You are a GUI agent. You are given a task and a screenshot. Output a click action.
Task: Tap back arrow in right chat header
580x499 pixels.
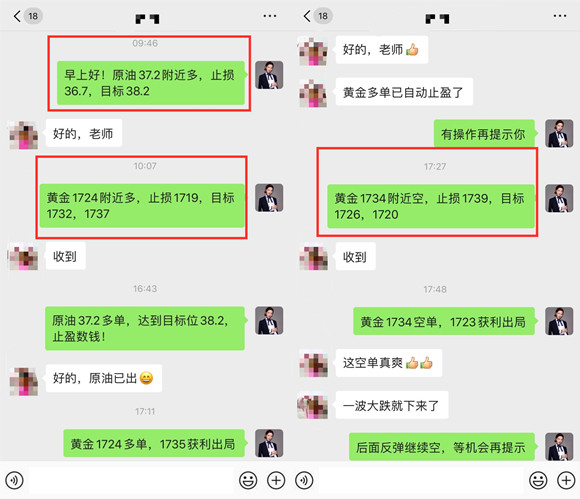tap(307, 16)
